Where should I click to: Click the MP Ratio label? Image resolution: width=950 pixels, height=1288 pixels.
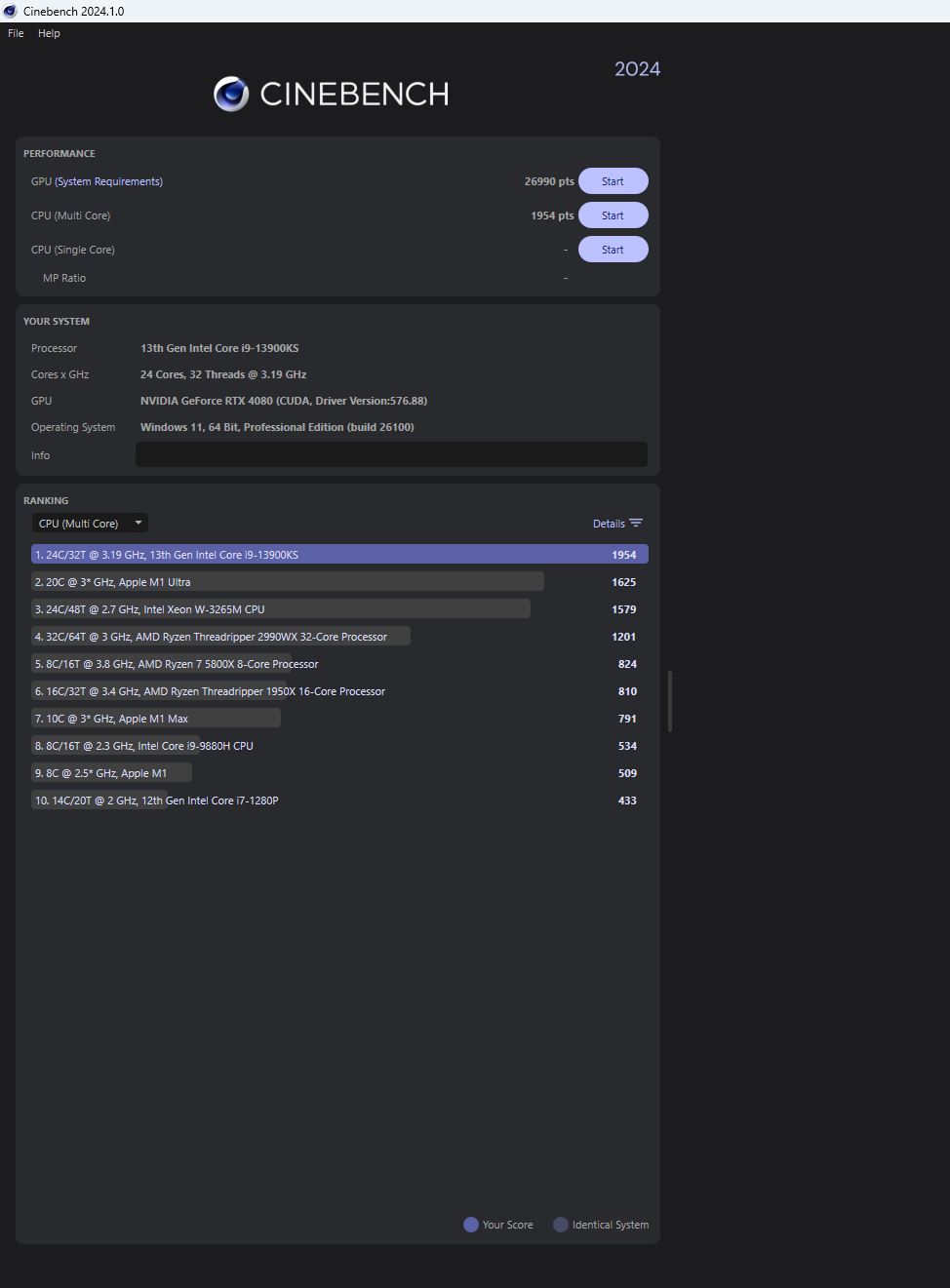[x=64, y=278]
